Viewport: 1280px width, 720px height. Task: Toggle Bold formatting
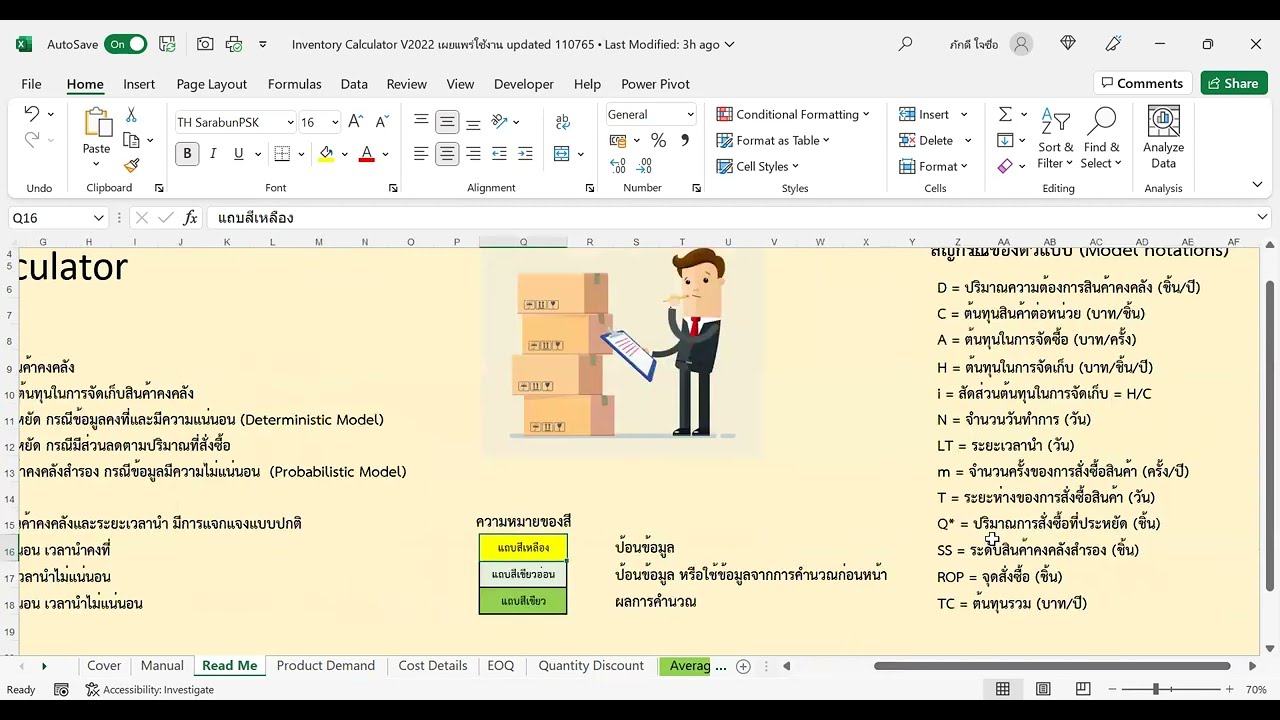click(187, 153)
